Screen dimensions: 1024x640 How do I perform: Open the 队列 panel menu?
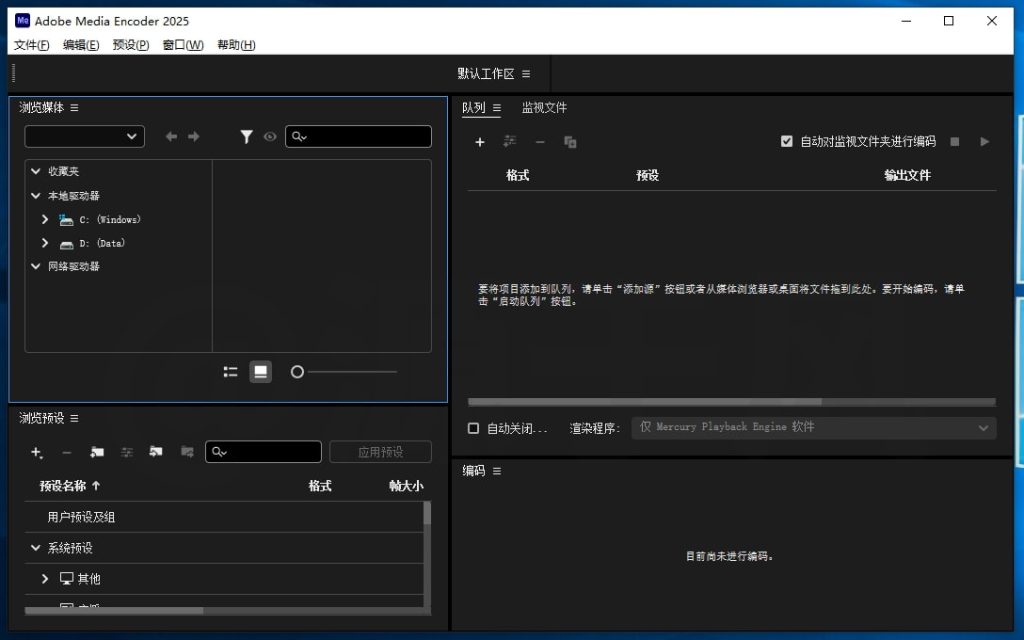click(x=497, y=108)
